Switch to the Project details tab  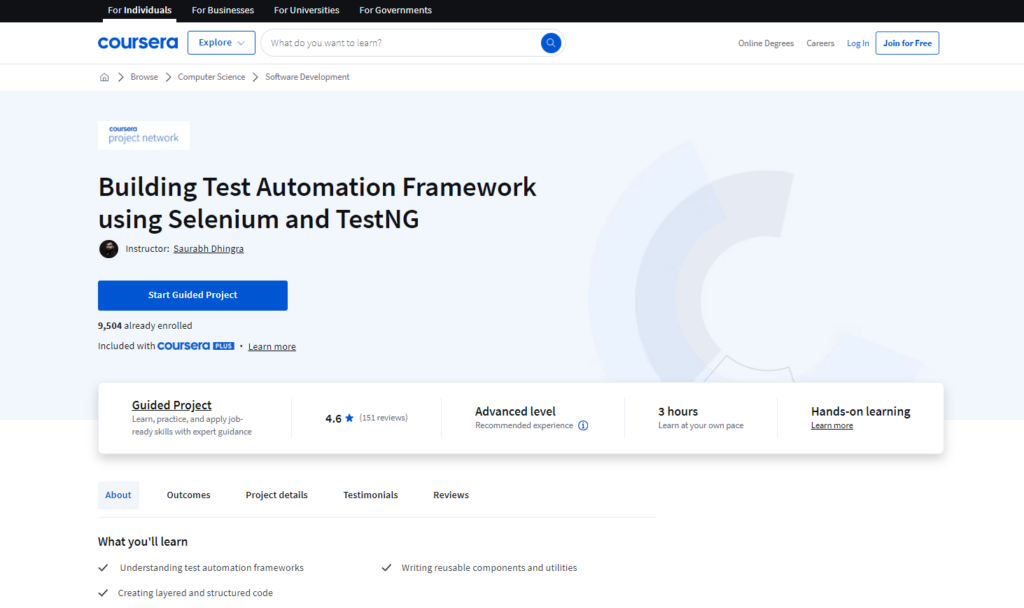coord(277,495)
